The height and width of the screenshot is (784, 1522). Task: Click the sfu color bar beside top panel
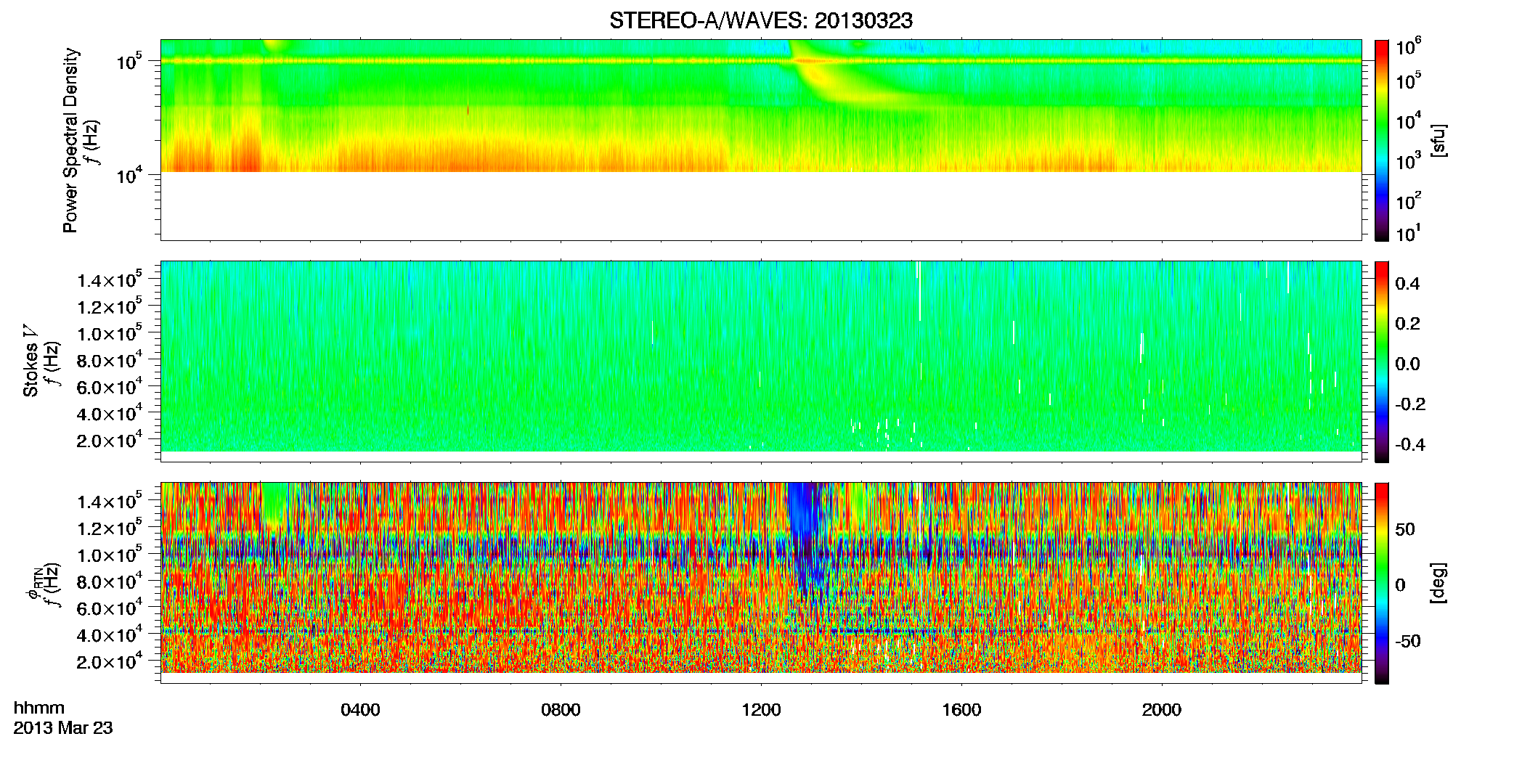tap(1382, 140)
